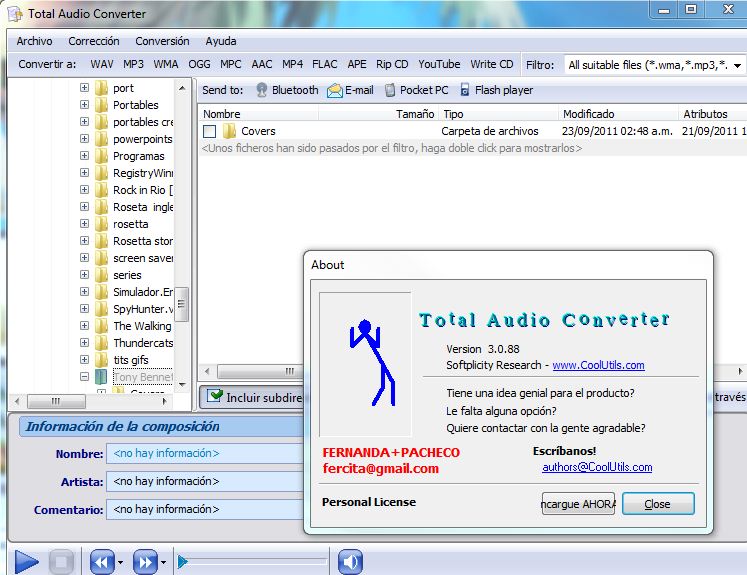Click the stick figure image in About
This screenshot has height=575, width=747.
click(365, 364)
